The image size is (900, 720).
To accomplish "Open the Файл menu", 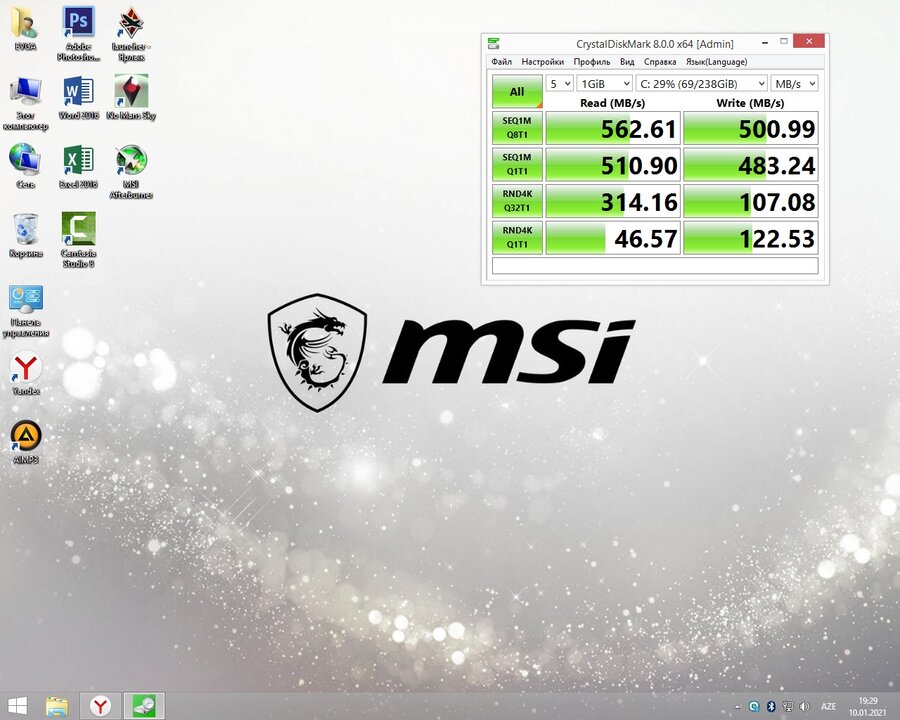I will coord(501,62).
